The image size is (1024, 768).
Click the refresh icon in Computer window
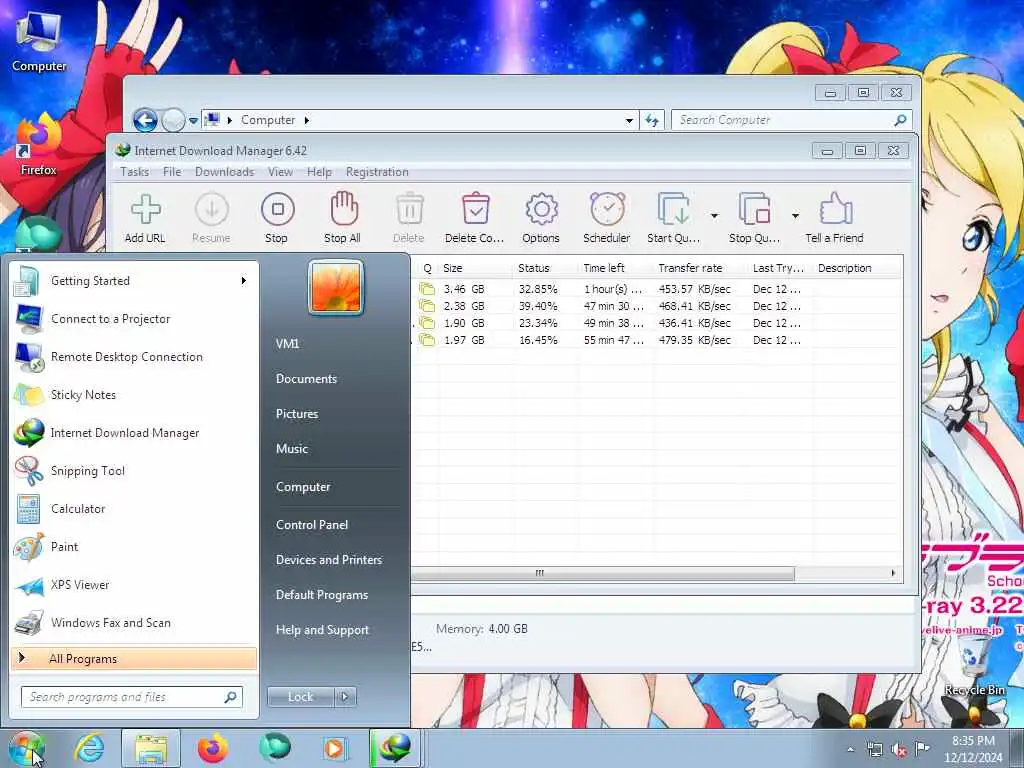coord(652,120)
